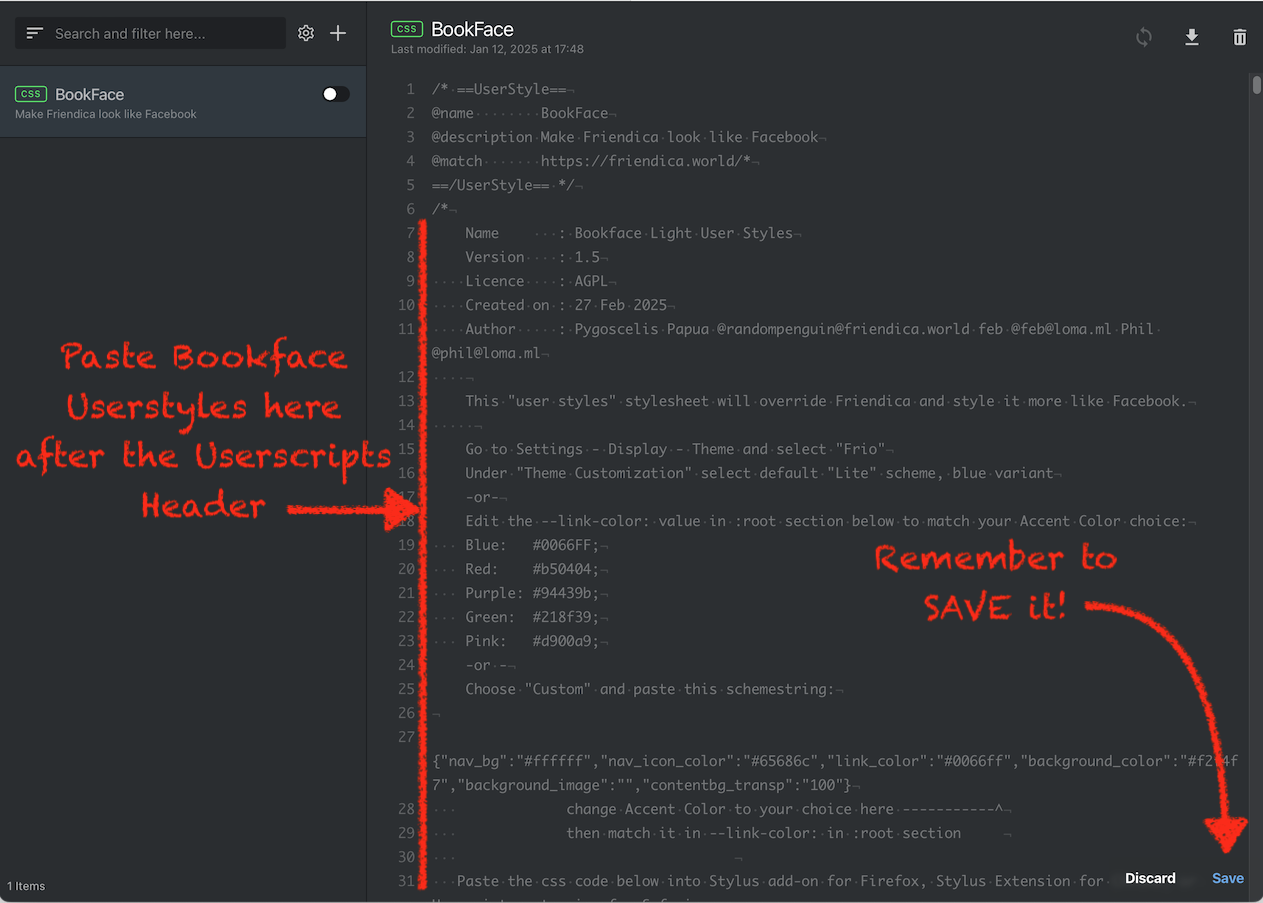The height and width of the screenshot is (903, 1263).
Task: Click the editor's vertical scrollbar thumb
Action: 1257,84
